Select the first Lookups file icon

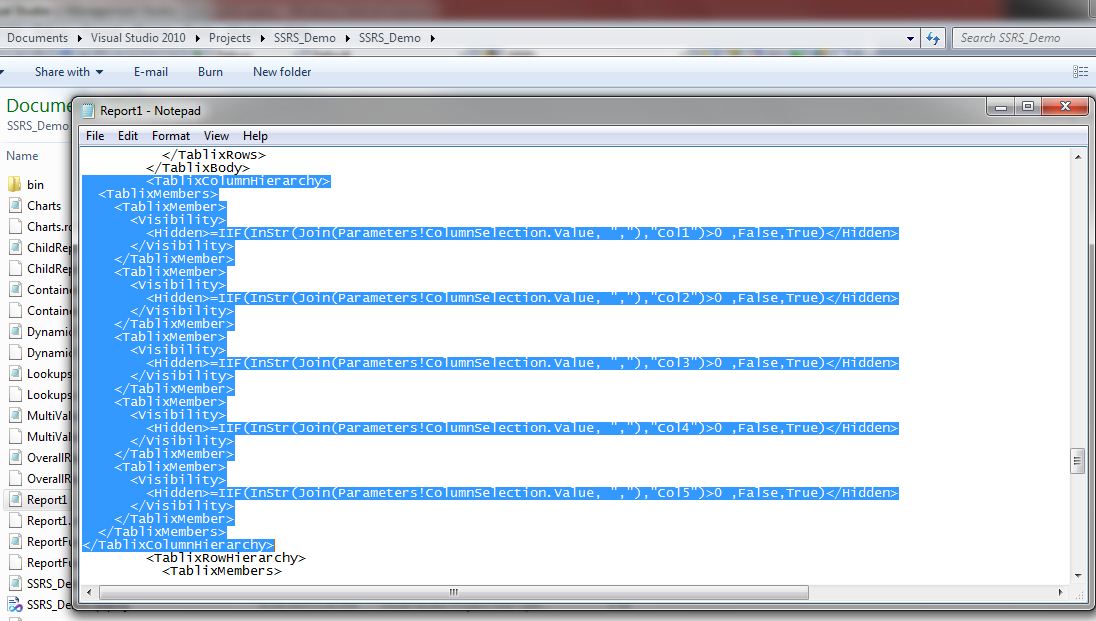tap(15, 373)
